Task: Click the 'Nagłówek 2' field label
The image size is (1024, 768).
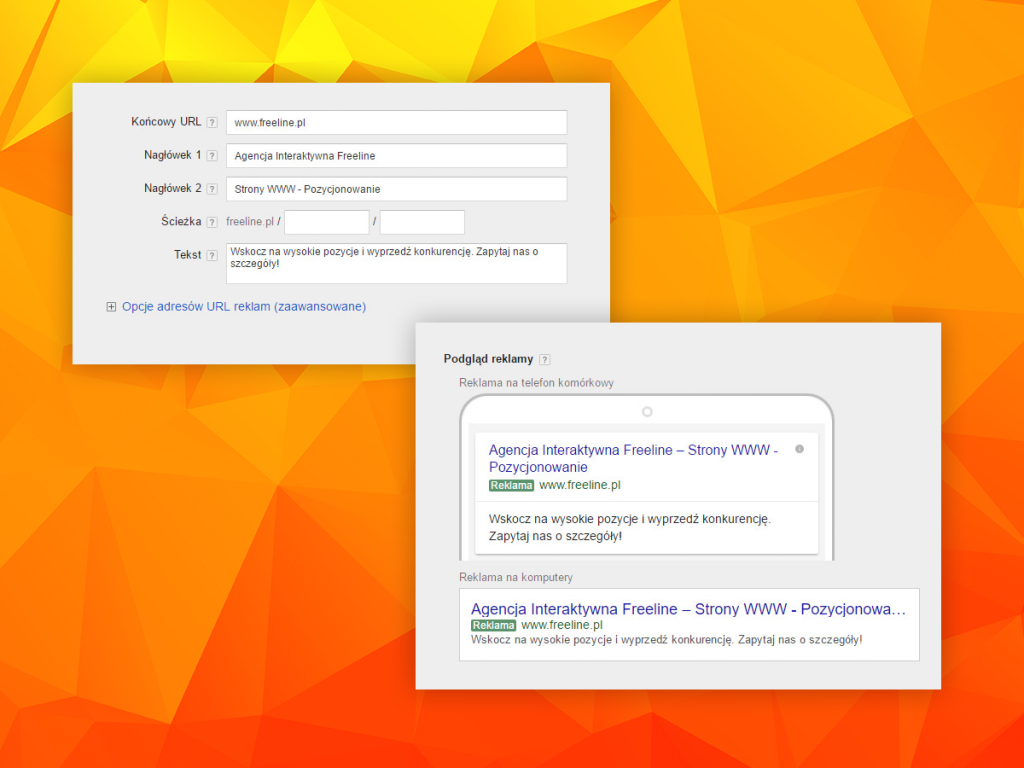Action: 172,188
